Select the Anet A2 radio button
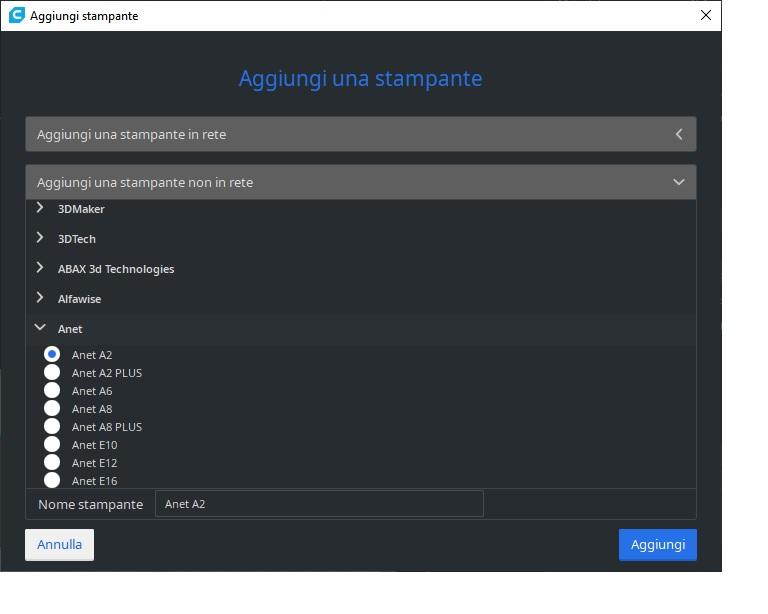 pos(52,354)
